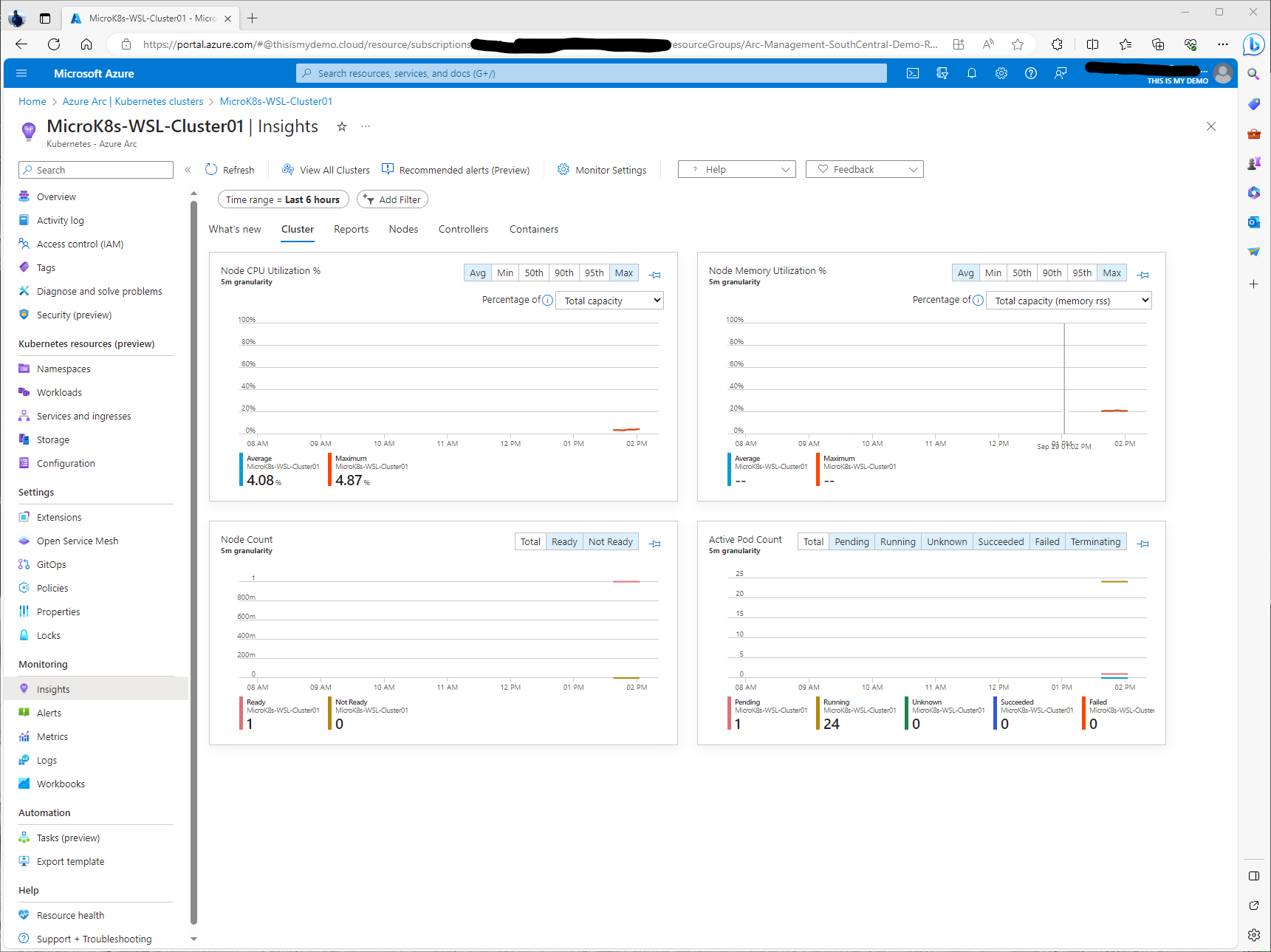Click the Refresh button

230,169
